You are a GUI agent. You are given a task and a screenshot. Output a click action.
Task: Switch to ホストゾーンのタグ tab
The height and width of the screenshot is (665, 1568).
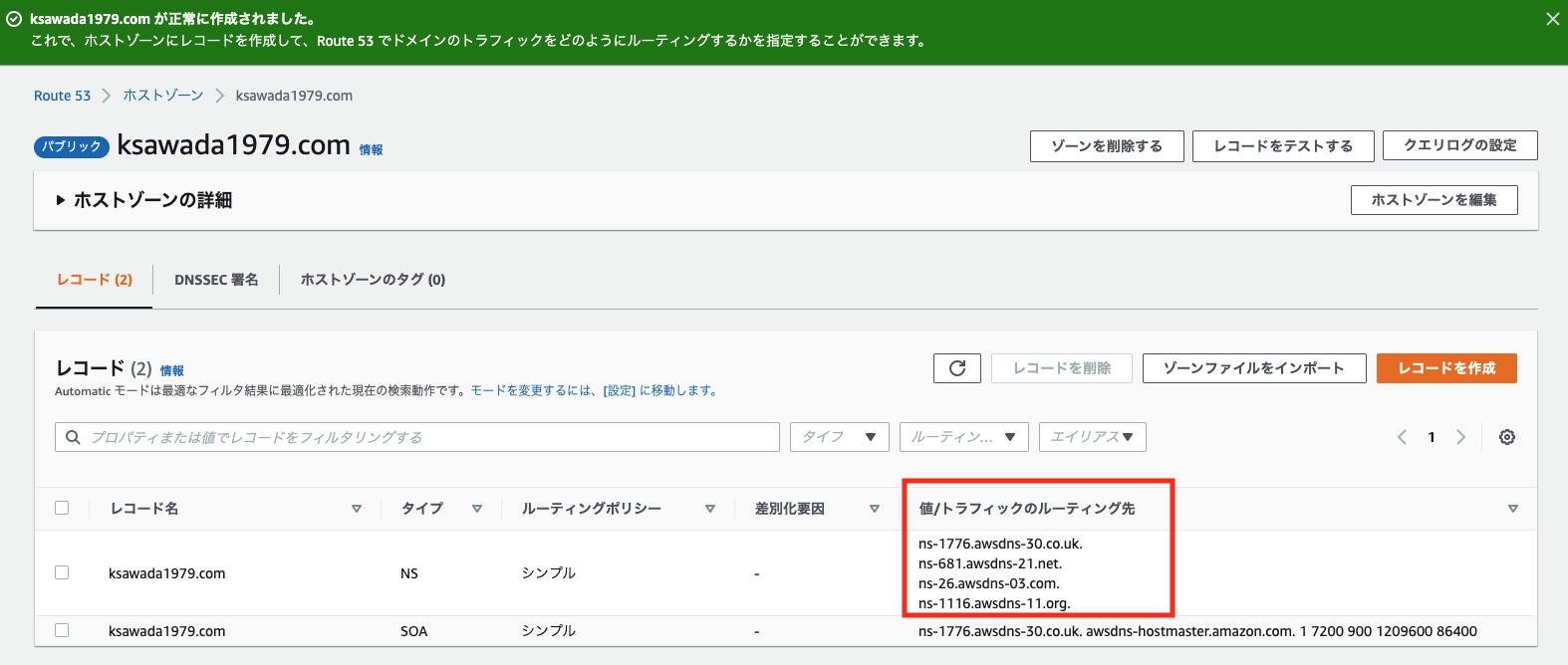click(373, 280)
